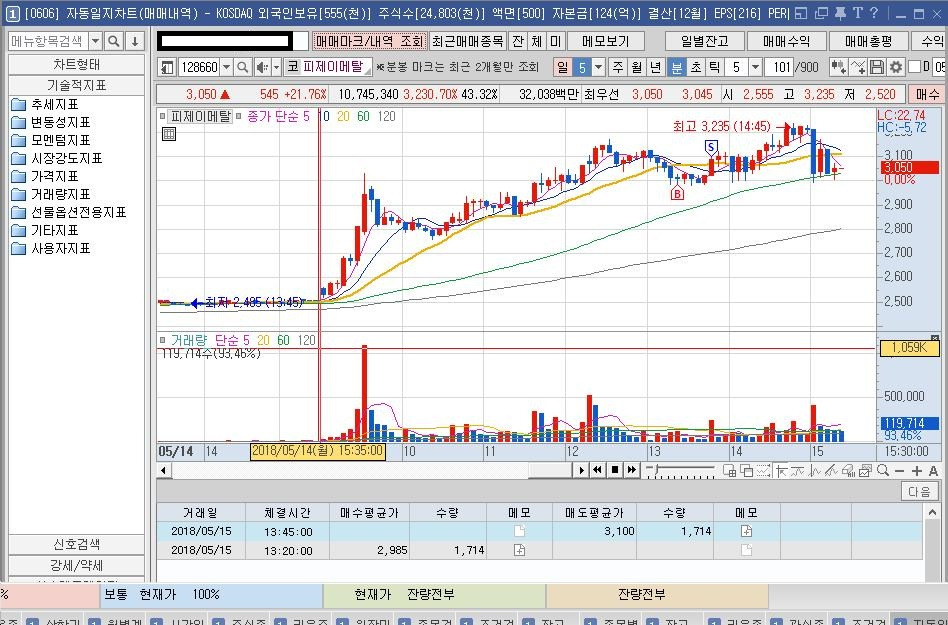Toggle the 피제이메탈 legend checkbox on the chart
Screen dimensions: 948x625
point(163,116)
